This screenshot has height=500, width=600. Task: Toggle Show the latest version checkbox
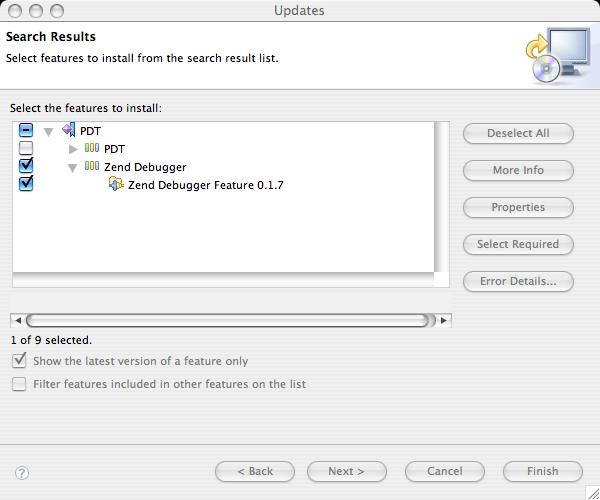coord(19,361)
